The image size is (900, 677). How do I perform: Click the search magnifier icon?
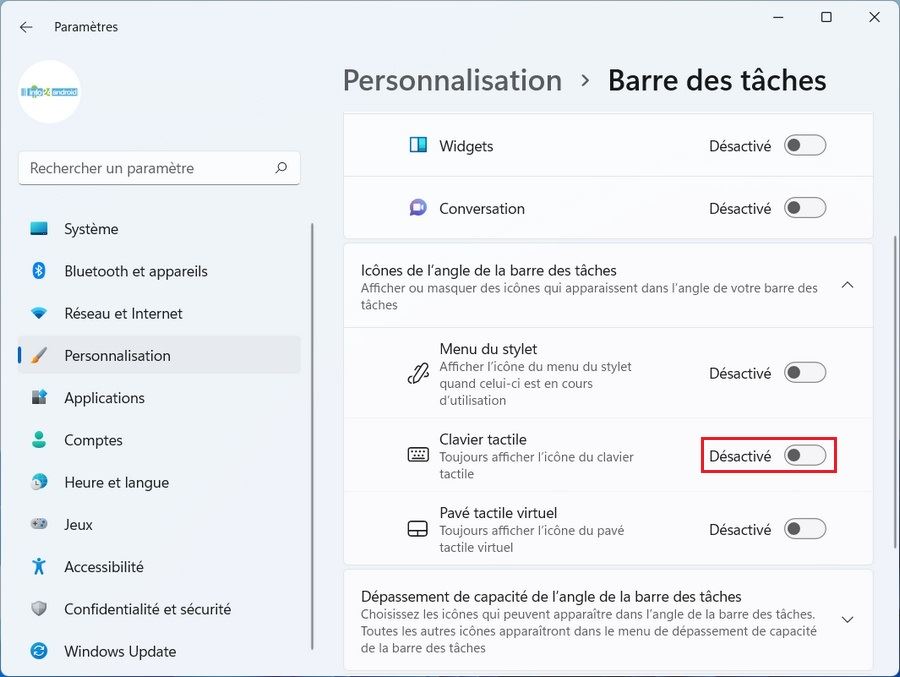[x=282, y=168]
